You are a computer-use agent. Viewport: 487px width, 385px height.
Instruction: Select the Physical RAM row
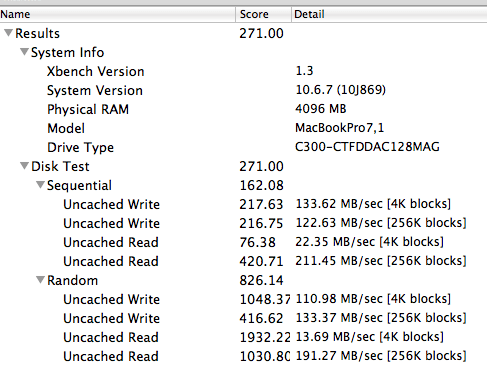pos(243,109)
